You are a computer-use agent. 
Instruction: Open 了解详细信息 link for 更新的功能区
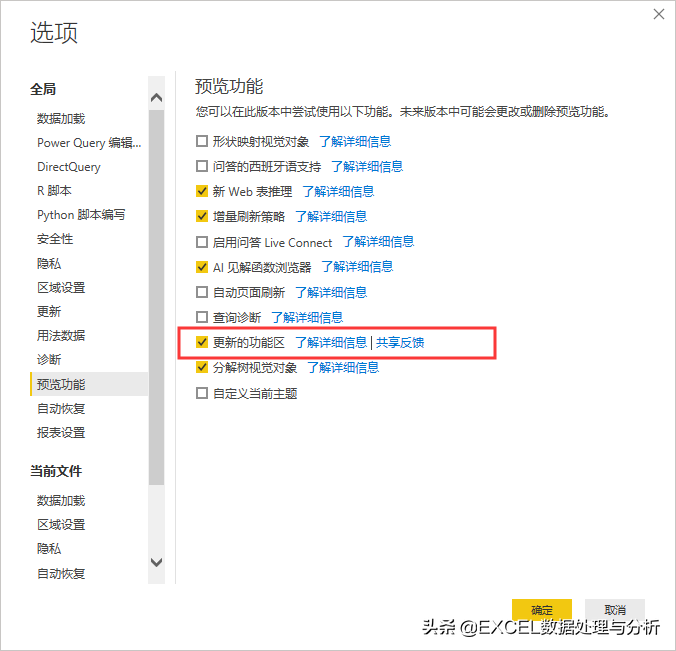[x=331, y=343]
